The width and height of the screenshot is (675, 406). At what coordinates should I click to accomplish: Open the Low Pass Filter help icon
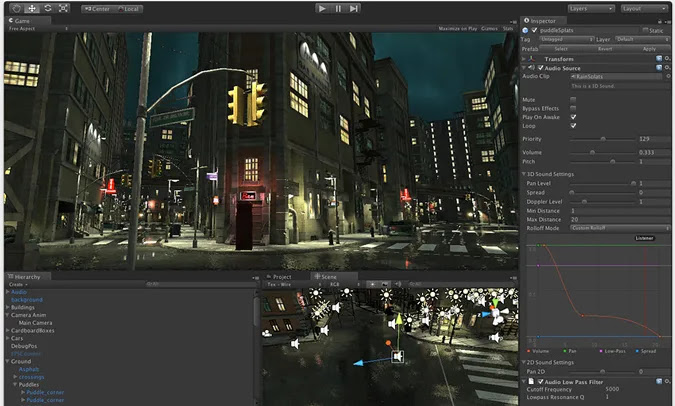tap(659, 381)
